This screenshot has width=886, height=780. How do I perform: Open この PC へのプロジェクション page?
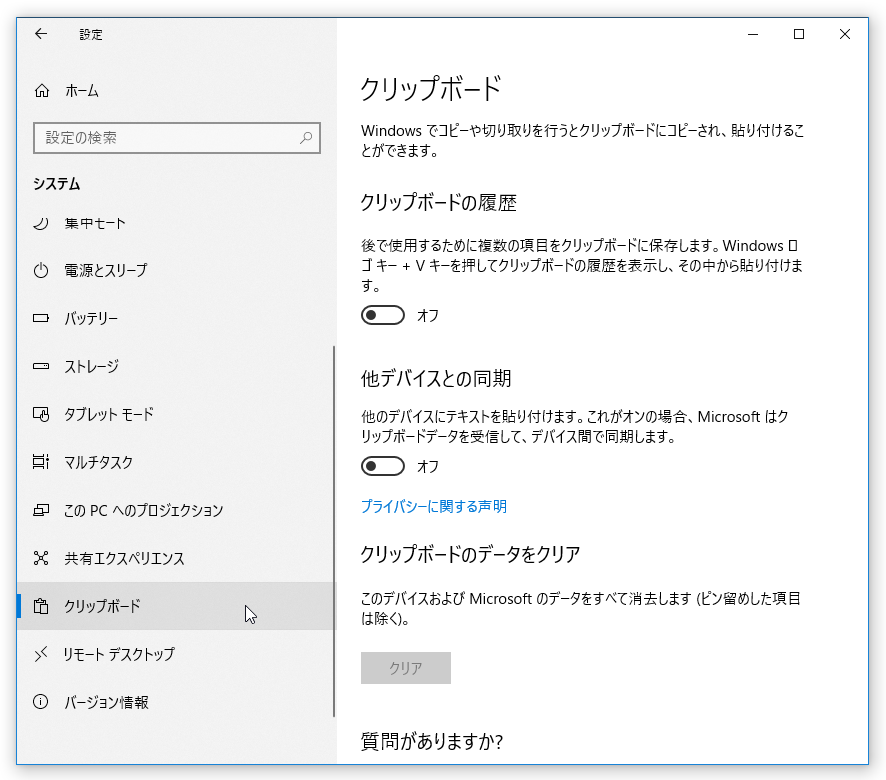coord(175,510)
